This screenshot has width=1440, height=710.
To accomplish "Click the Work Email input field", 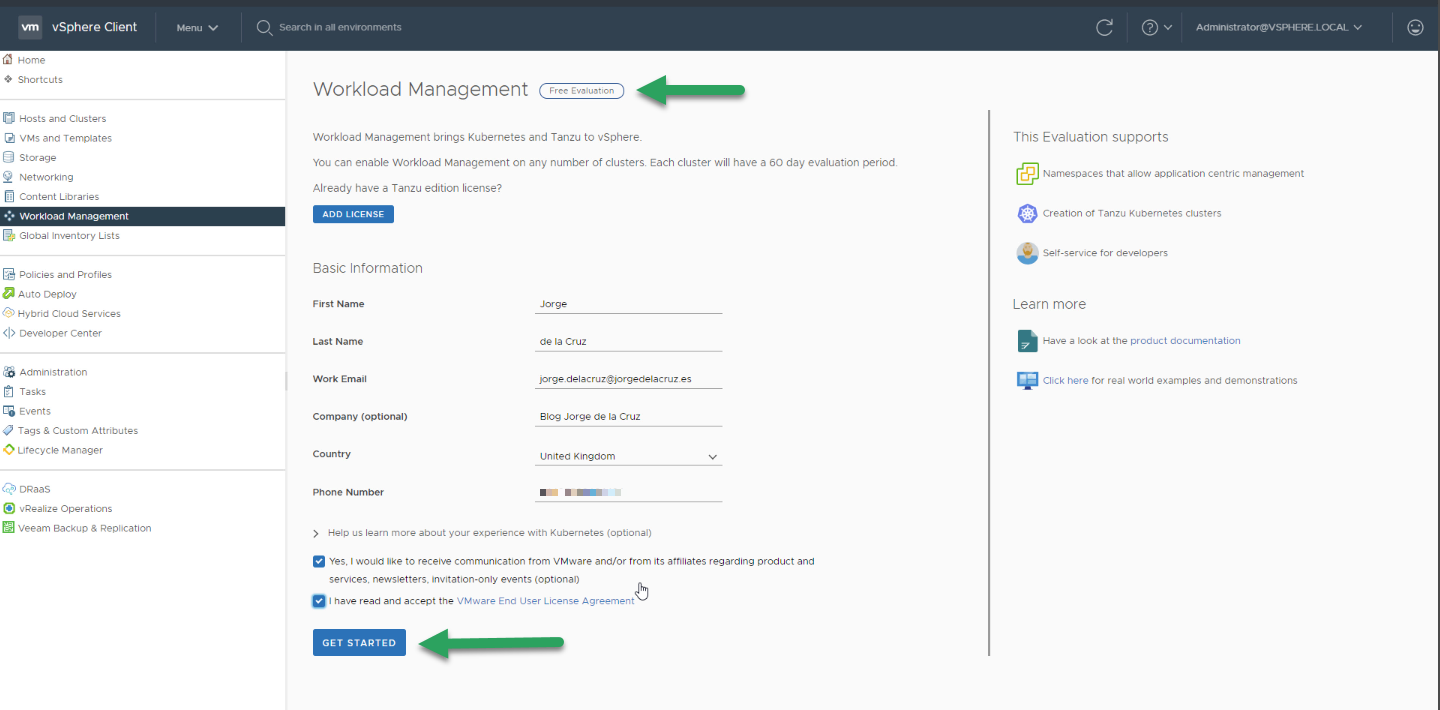I will coord(629,379).
